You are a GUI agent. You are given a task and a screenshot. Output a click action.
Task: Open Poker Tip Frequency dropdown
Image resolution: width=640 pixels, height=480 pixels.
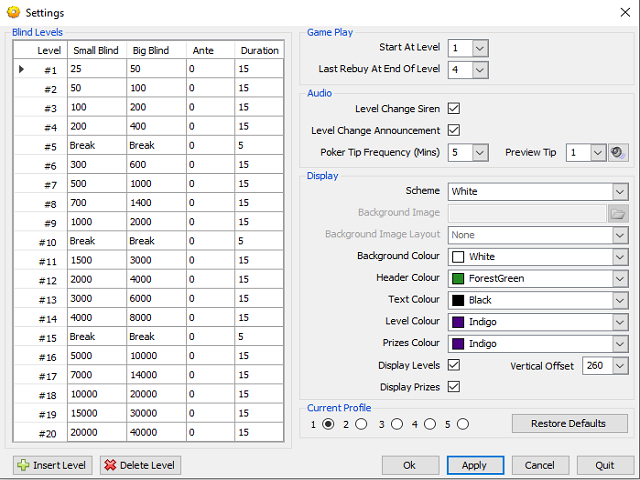(480, 153)
